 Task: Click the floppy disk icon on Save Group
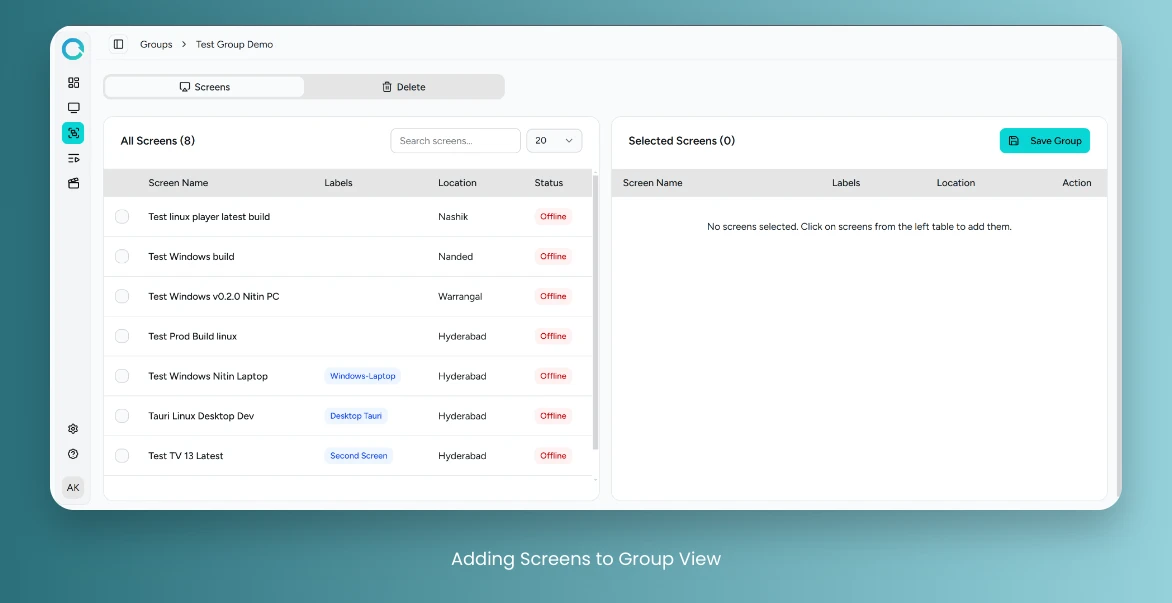[x=1014, y=140]
